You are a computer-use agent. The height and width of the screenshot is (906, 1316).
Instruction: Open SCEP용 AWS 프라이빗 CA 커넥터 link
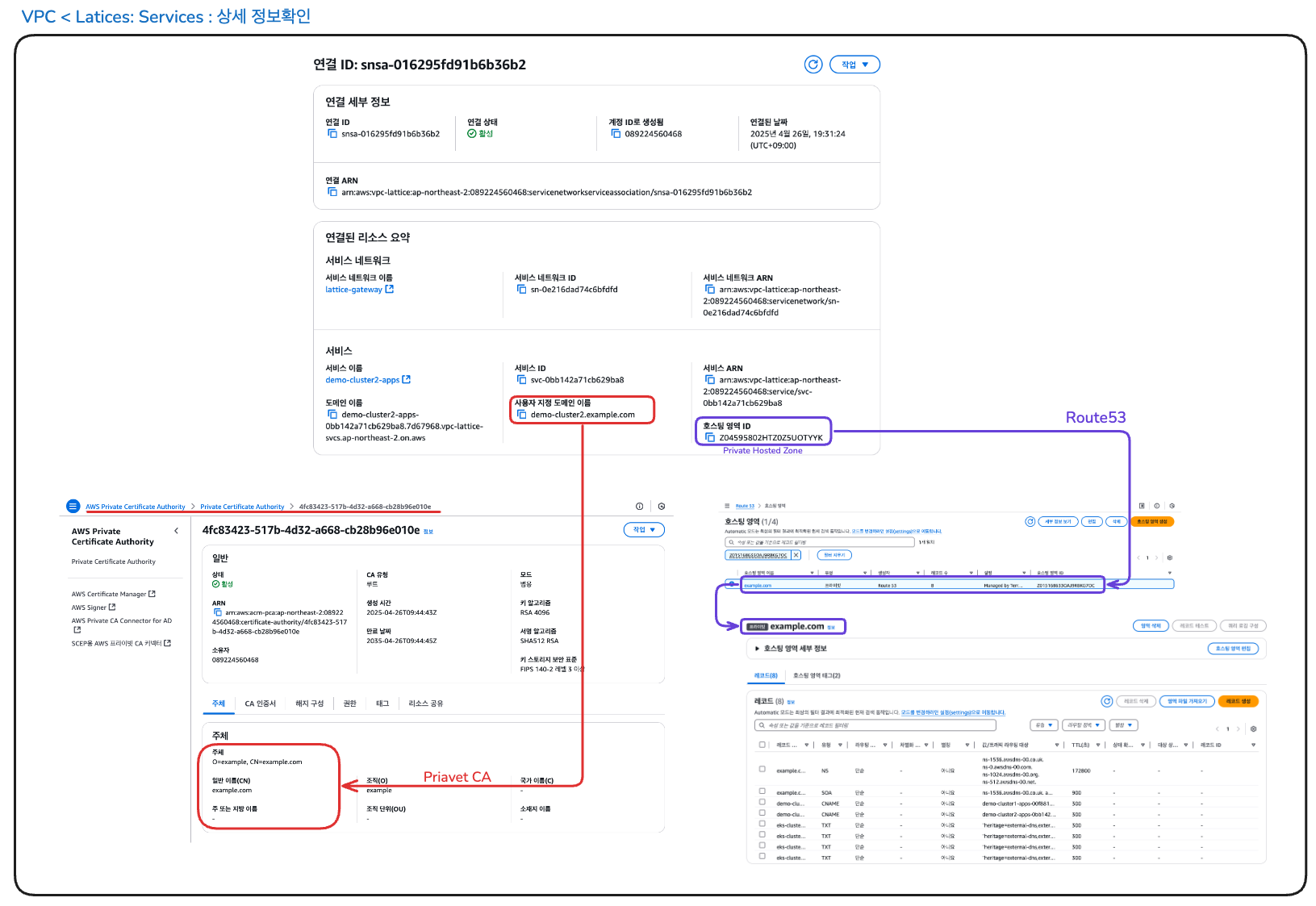click(x=121, y=643)
